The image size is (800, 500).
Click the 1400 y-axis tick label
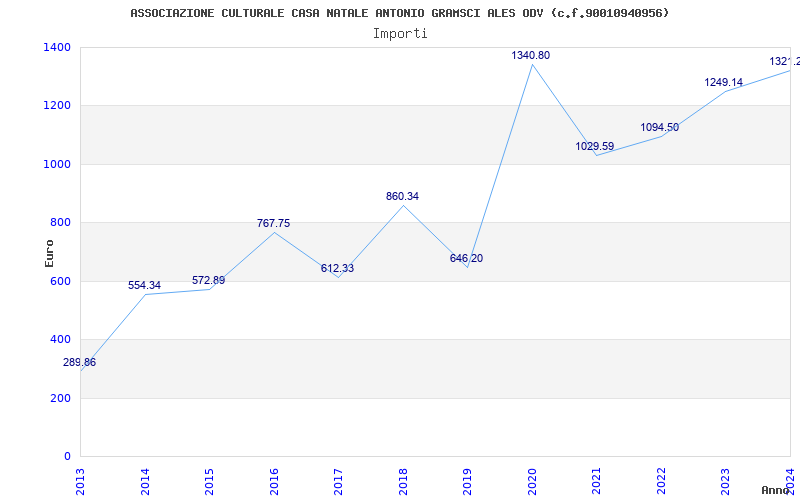pyautogui.click(x=57, y=48)
